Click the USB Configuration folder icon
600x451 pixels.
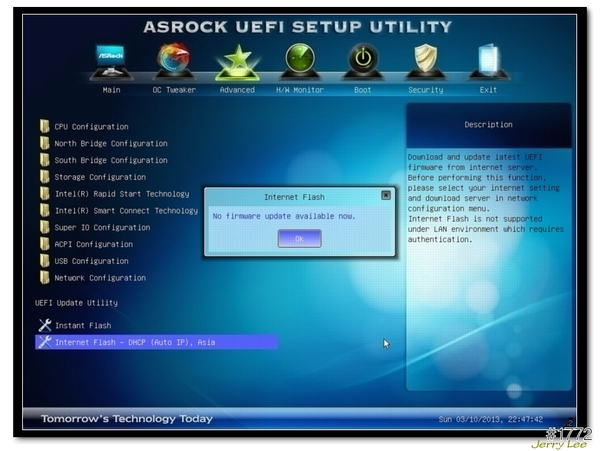pyautogui.click(x=45, y=261)
